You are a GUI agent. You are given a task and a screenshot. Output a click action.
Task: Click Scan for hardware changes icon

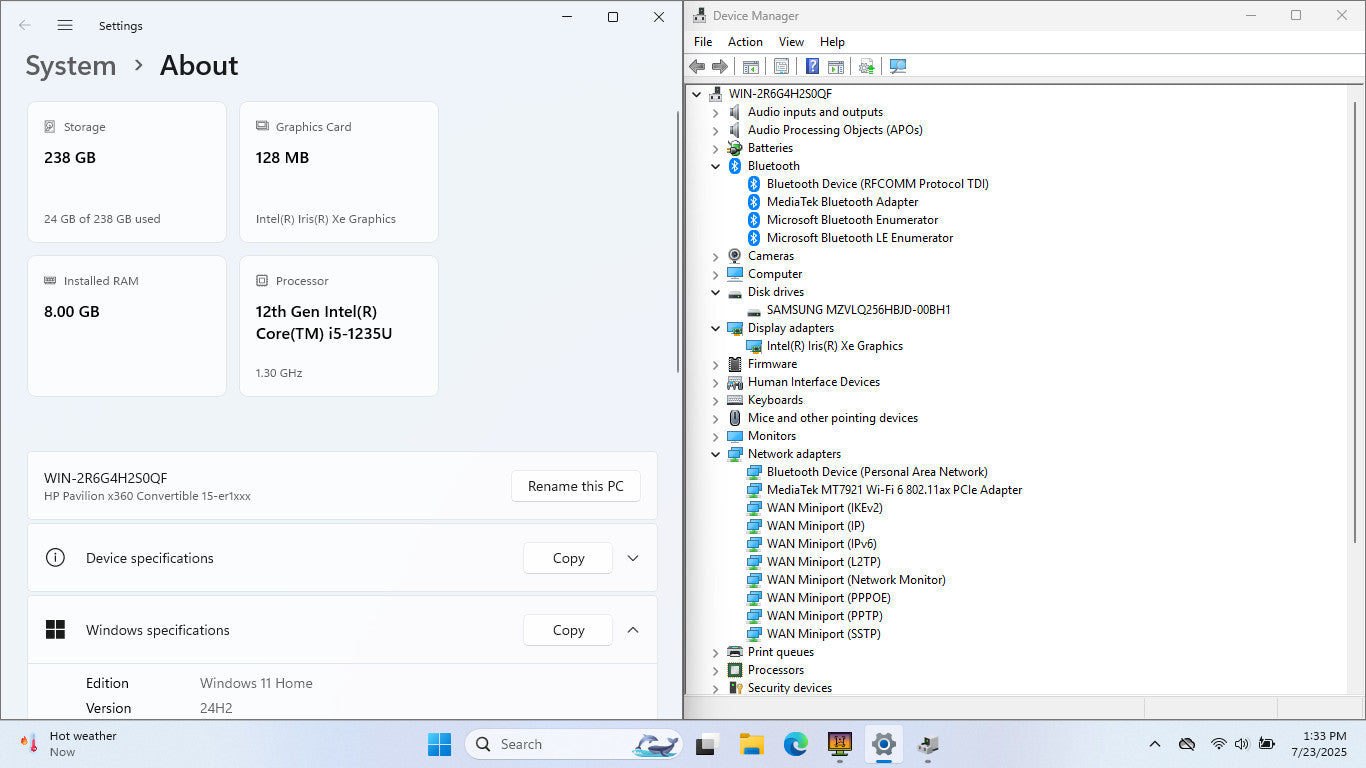pos(898,66)
